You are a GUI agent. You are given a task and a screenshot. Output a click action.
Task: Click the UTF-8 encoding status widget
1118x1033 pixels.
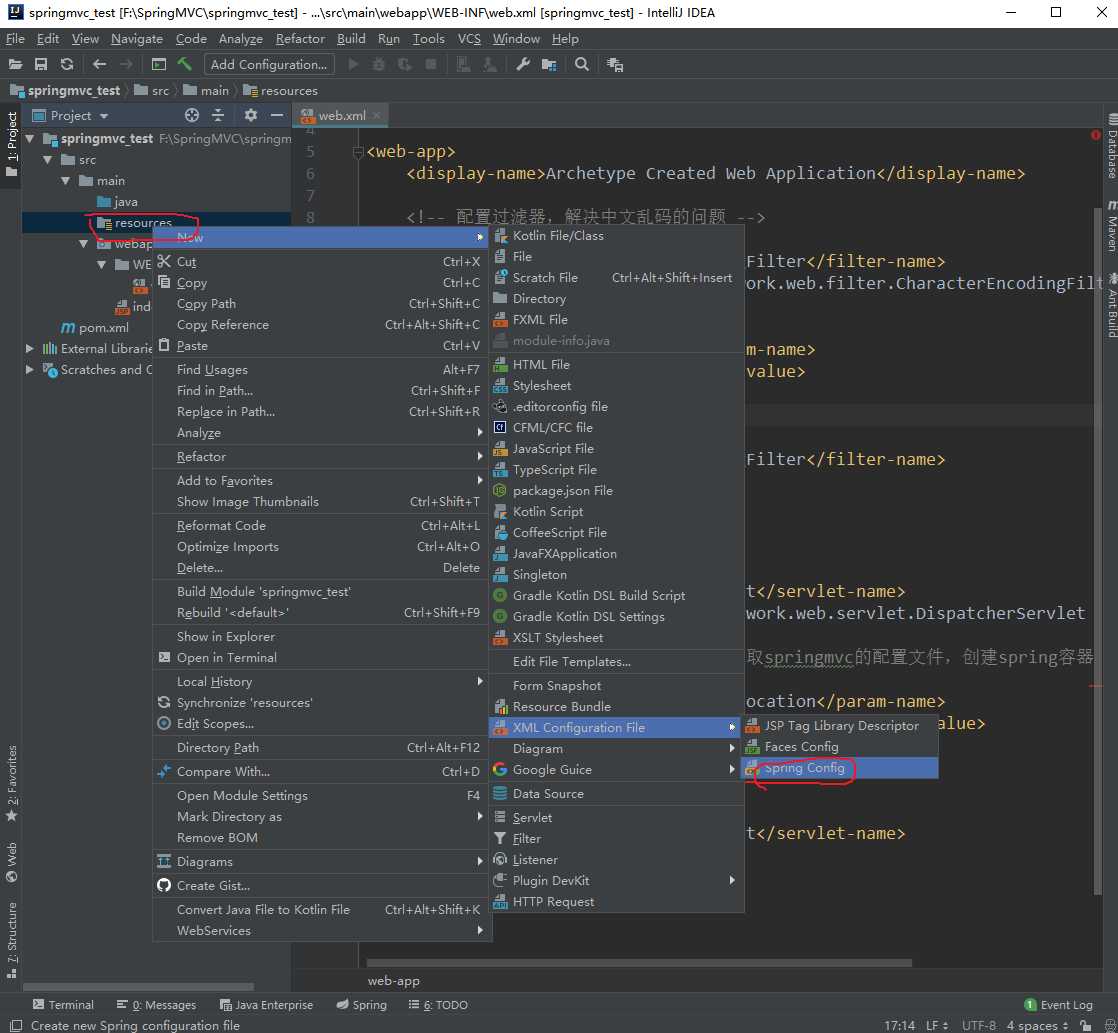(978, 1025)
